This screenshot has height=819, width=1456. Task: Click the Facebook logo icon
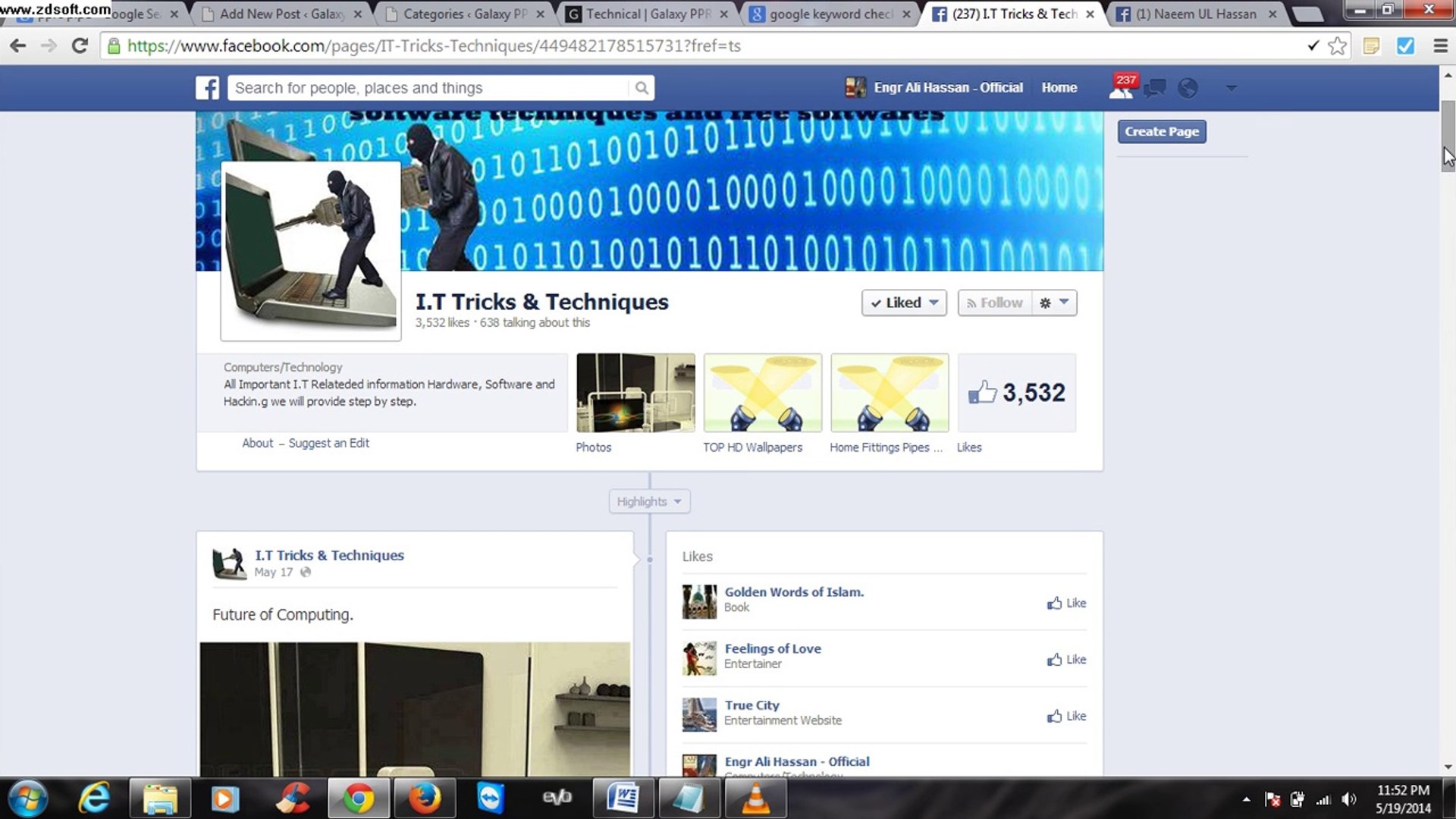pyautogui.click(x=207, y=88)
